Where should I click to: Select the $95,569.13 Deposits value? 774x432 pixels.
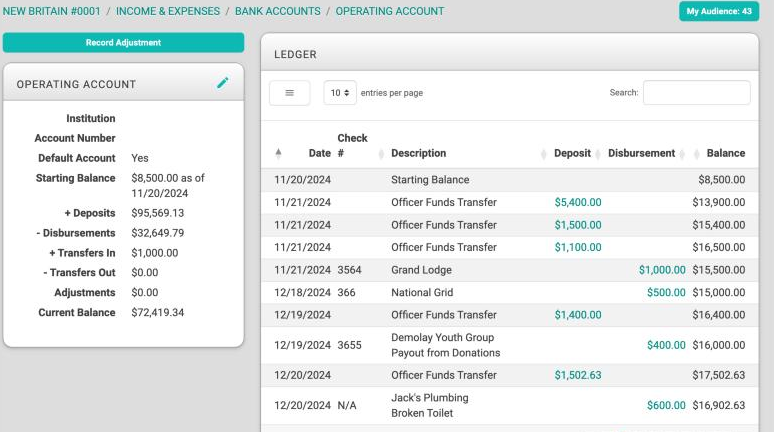click(x=157, y=213)
